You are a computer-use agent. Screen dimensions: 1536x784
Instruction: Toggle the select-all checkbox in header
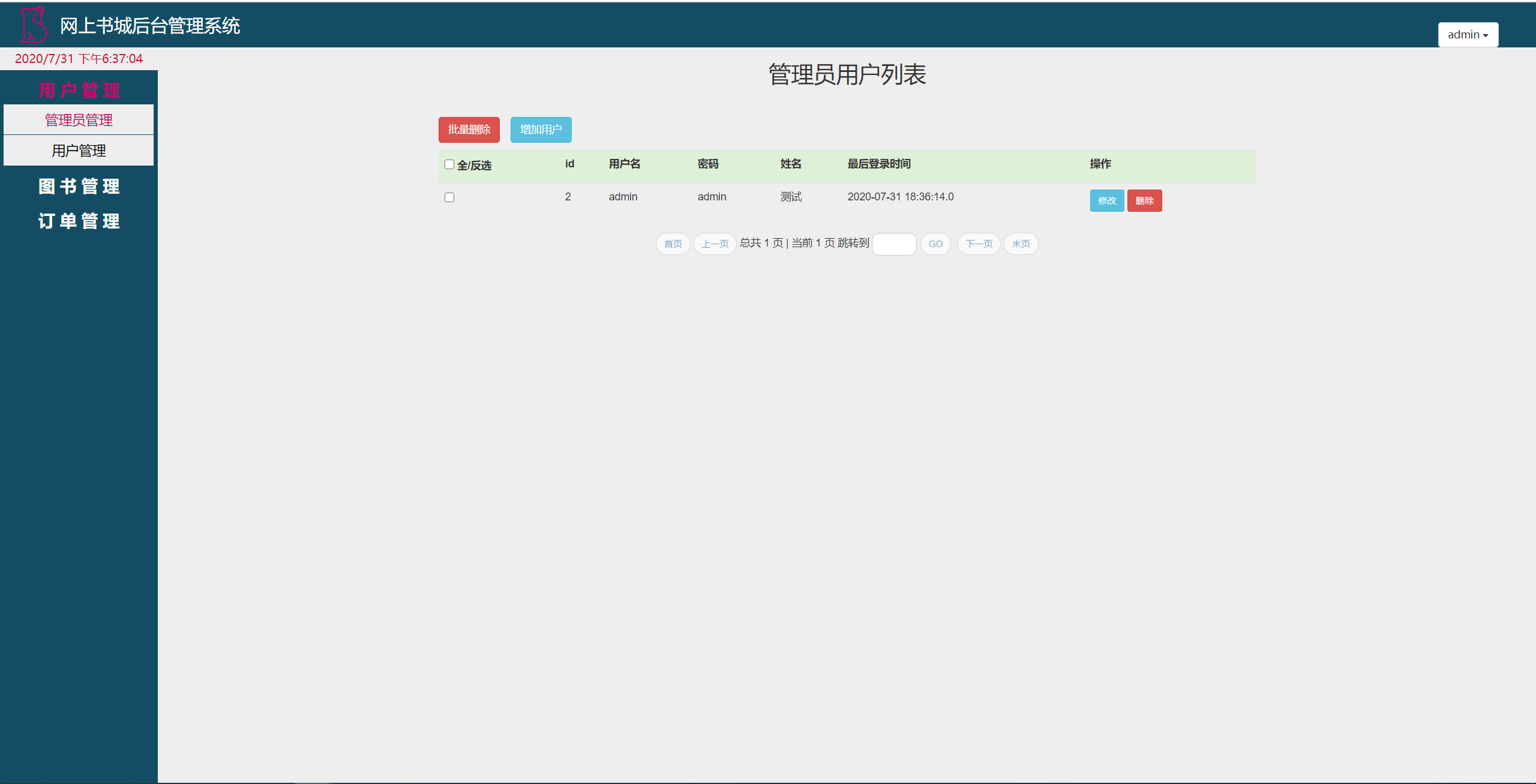click(x=449, y=164)
